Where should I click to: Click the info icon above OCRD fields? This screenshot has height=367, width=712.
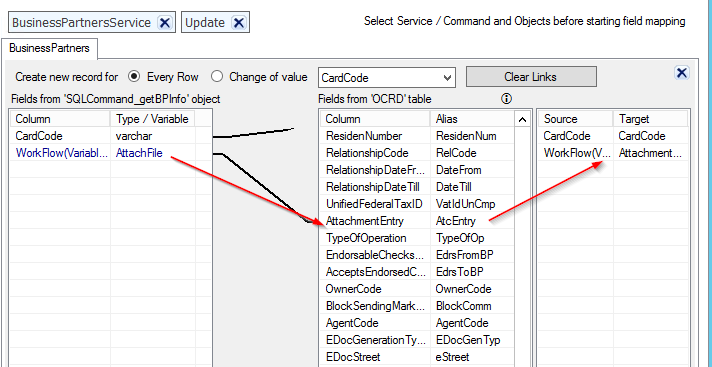pyautogui.click(x=506, y=99)
